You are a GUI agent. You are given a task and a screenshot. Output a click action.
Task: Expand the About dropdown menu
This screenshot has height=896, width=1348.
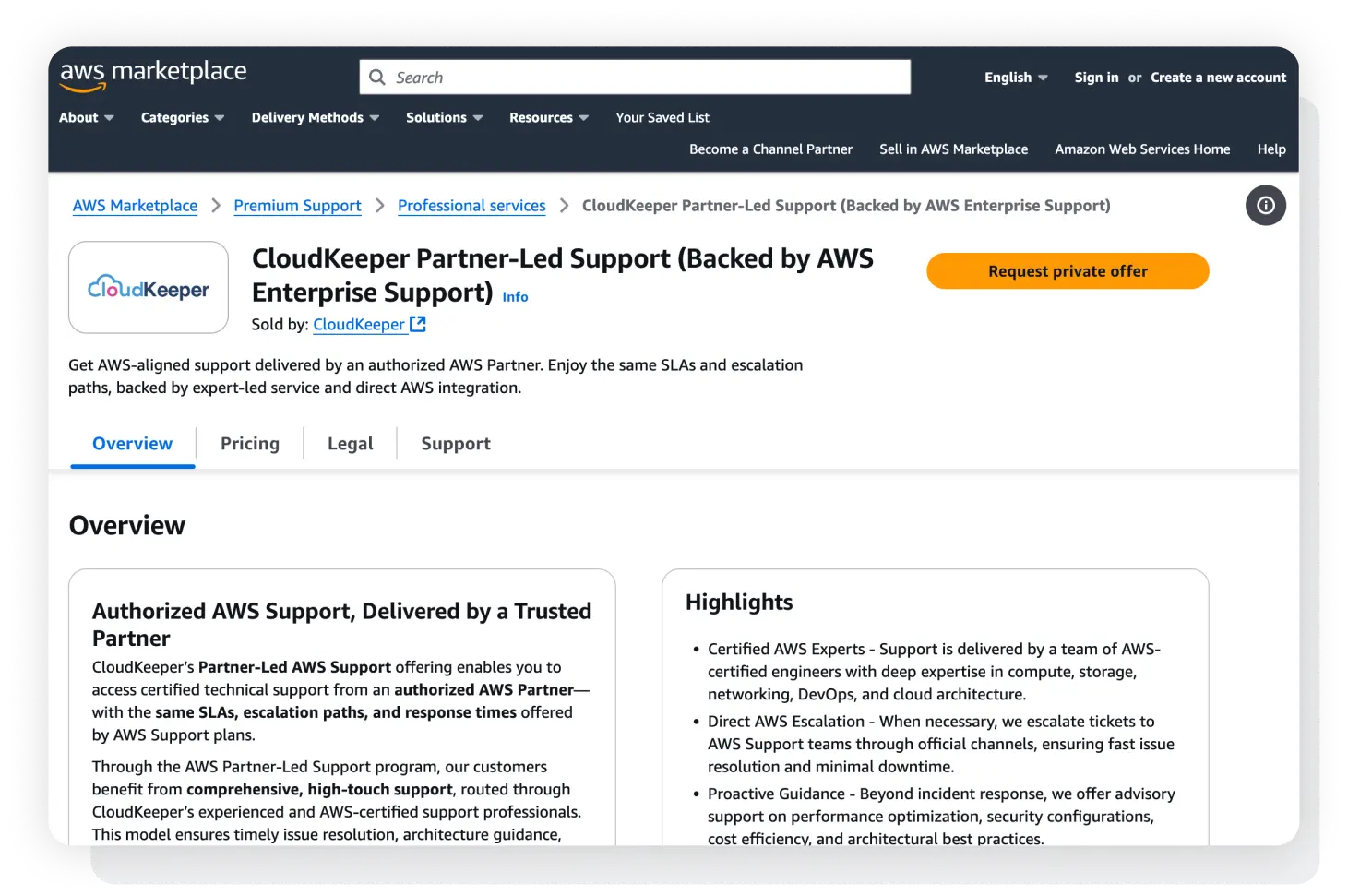[87, 118]
